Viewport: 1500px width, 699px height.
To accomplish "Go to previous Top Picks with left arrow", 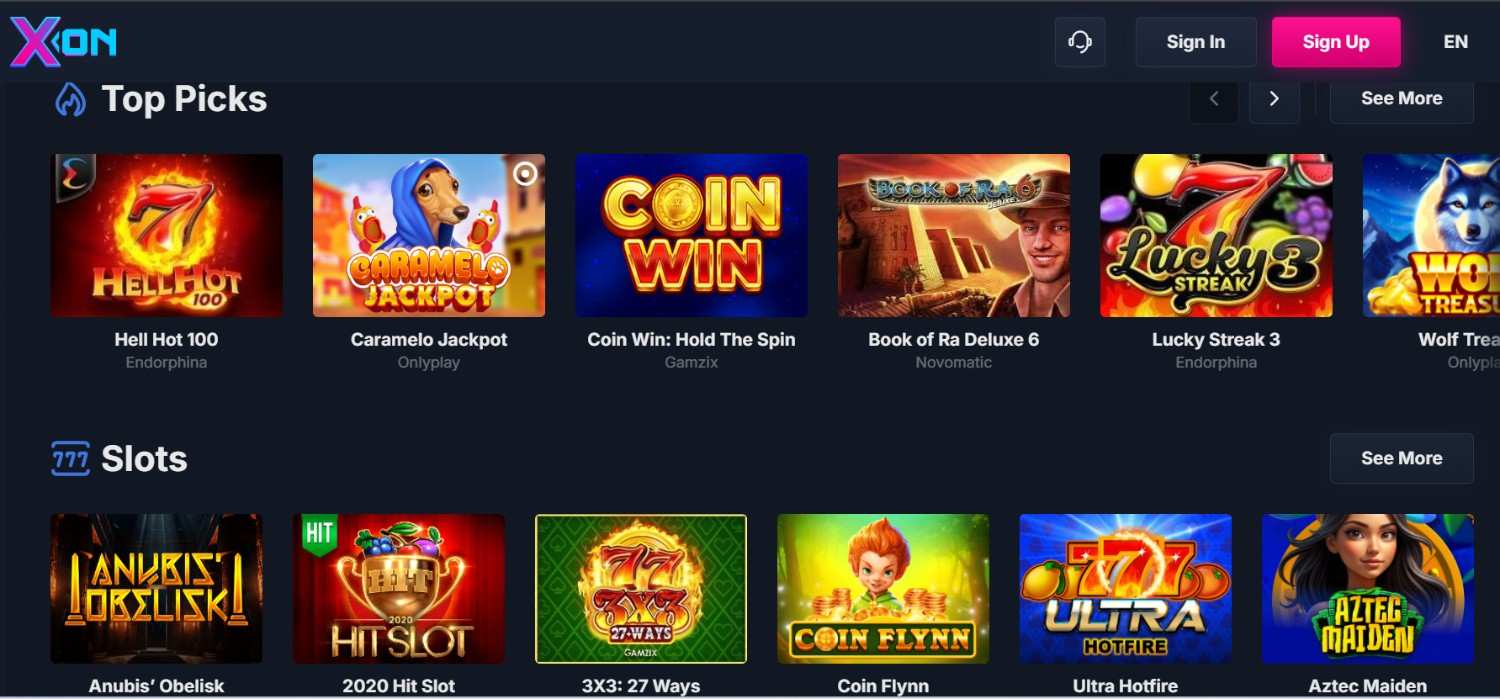I will point(1214,99).
